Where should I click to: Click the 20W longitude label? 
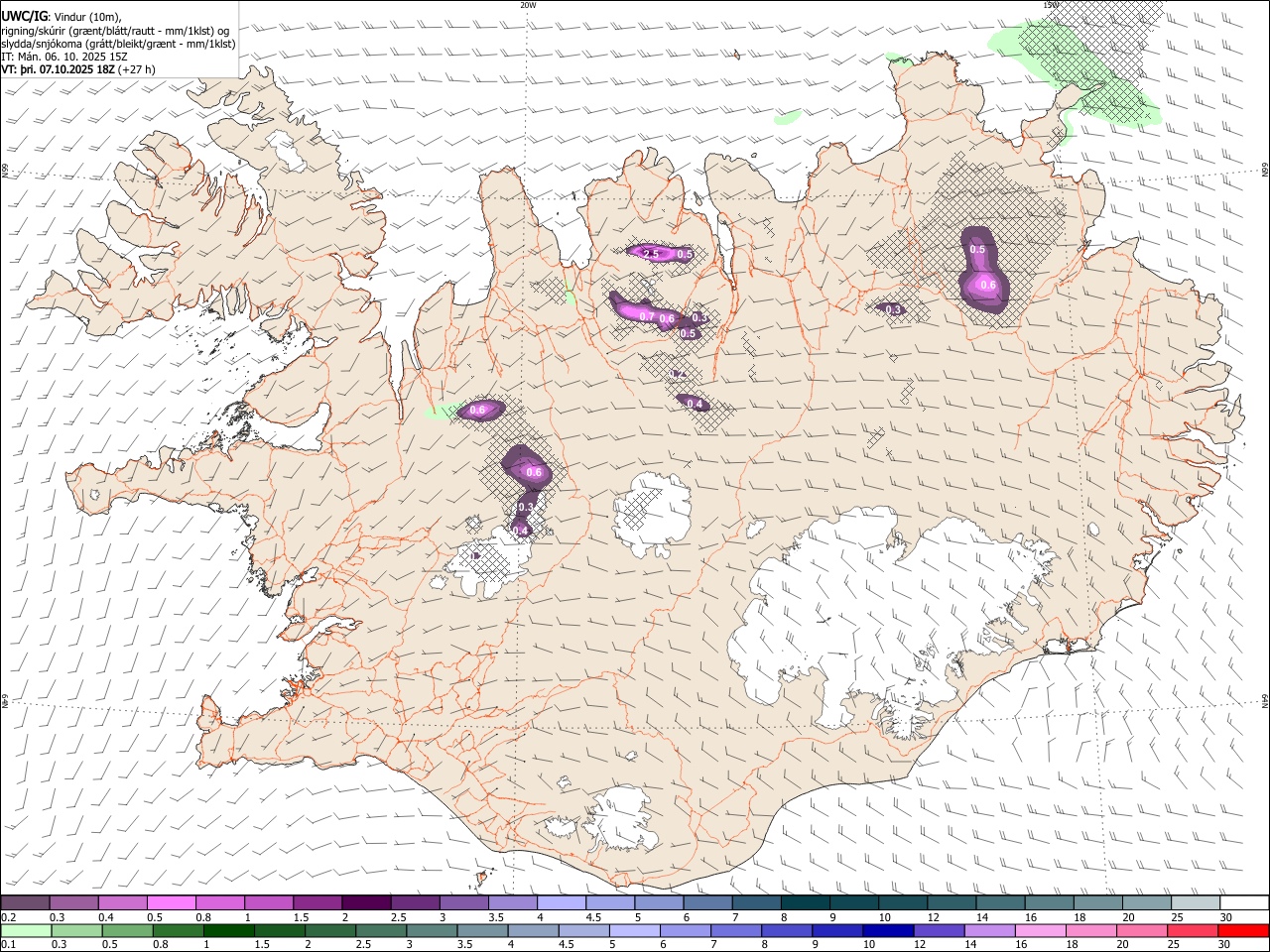[528, 5]
